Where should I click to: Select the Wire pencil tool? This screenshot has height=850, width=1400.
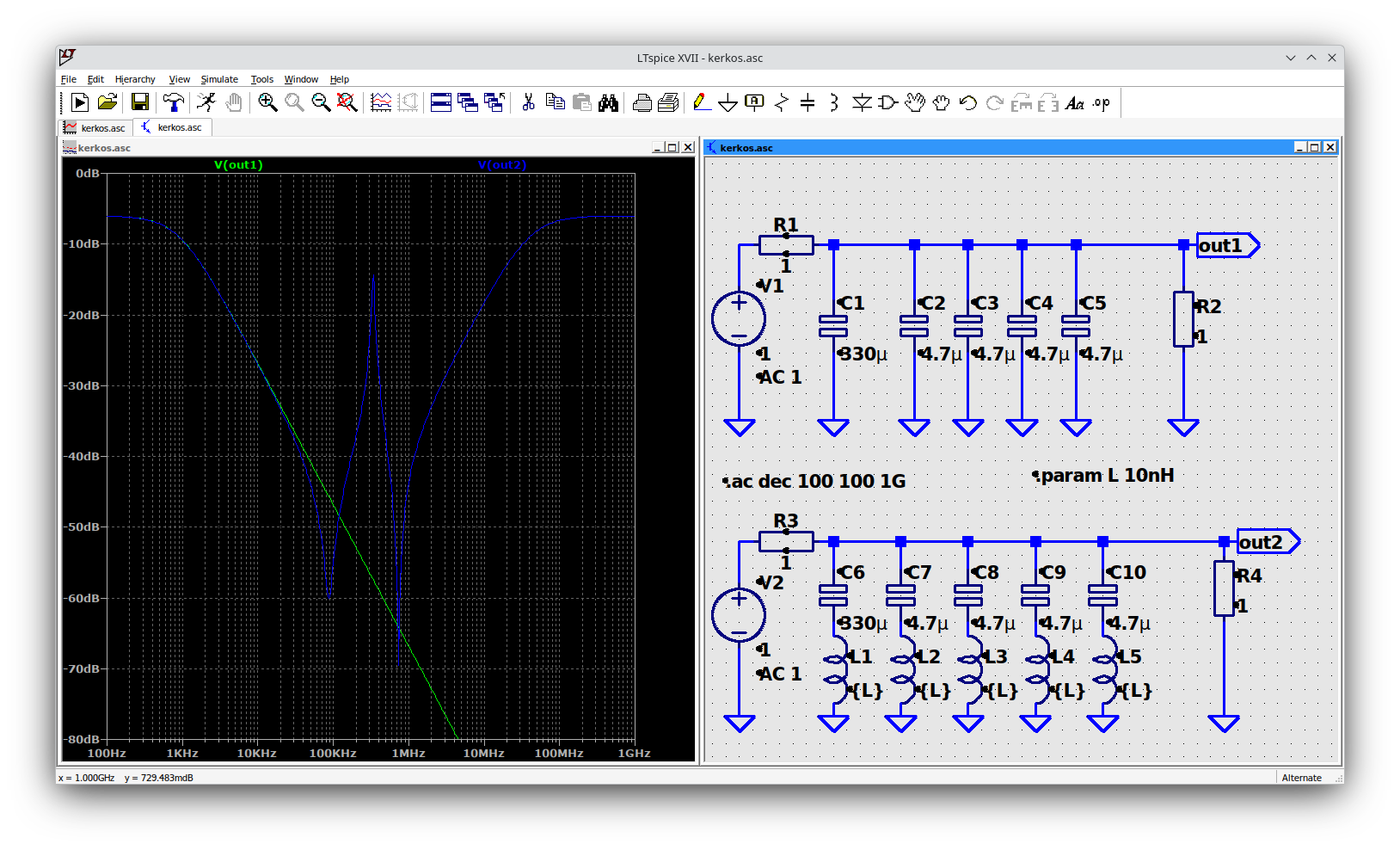(x=701, y=103)
